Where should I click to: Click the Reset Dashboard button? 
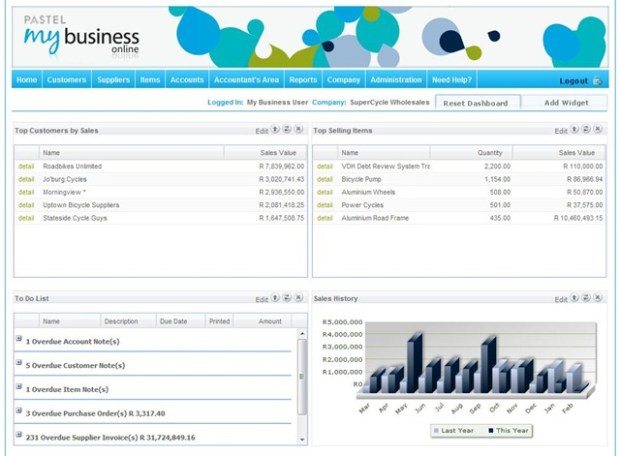coord(478,102)
